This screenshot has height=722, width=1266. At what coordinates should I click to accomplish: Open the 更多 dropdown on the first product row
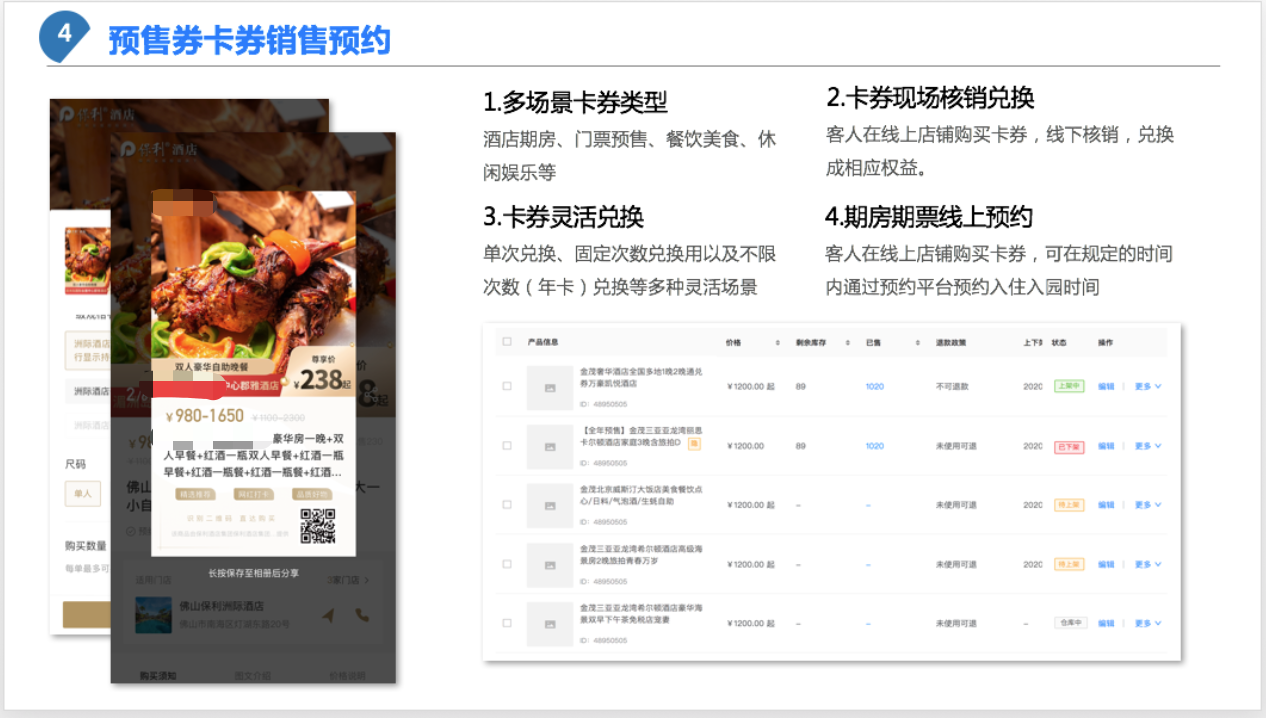pos(1143,385)
